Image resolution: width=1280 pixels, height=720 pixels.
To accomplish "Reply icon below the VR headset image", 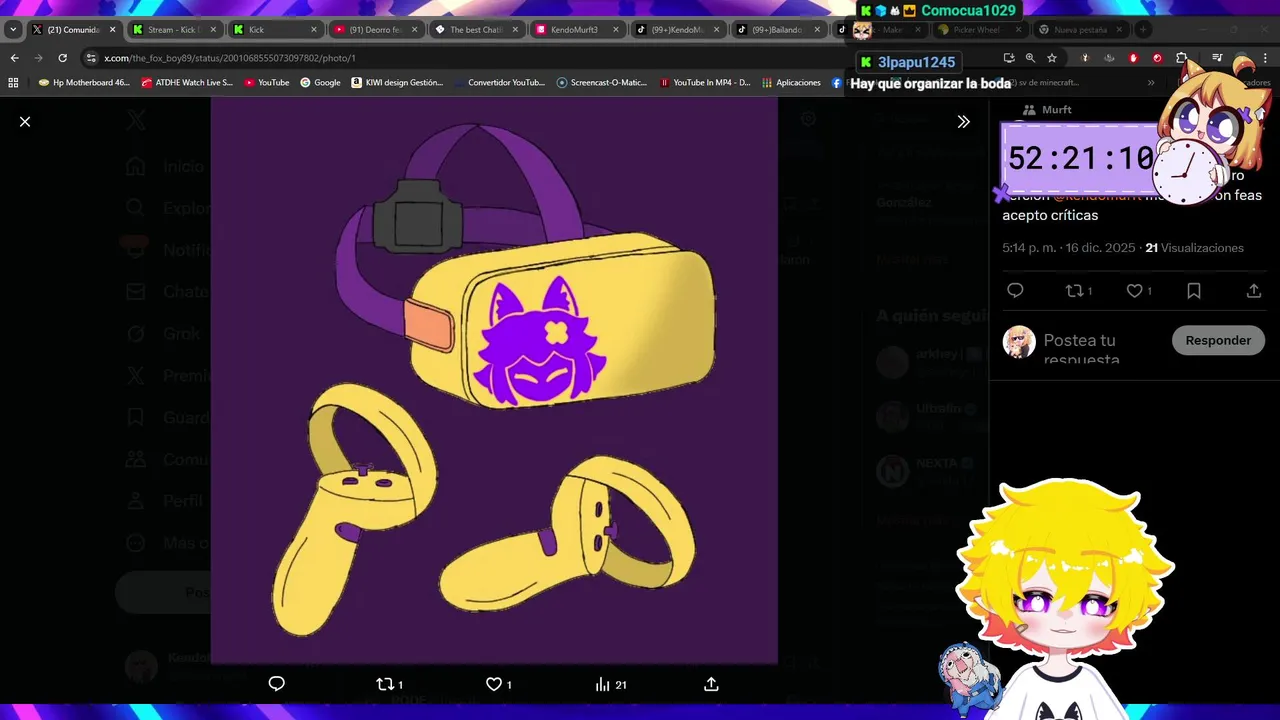I will pos(277,684).
